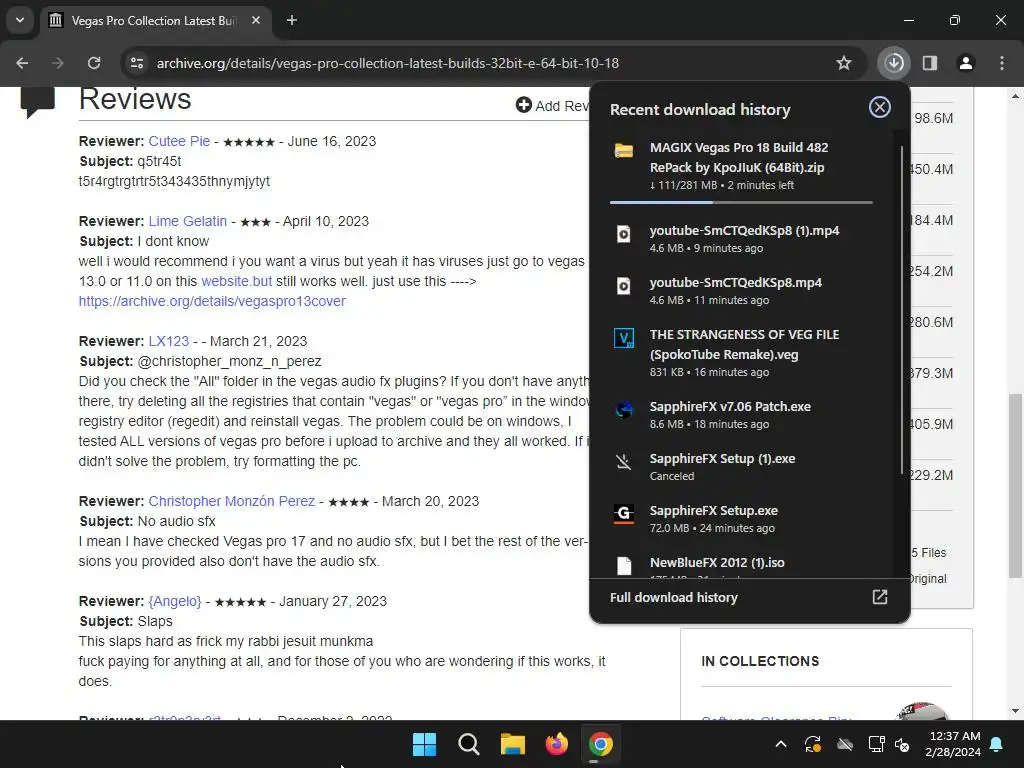Close the Vegas Pro Collection tab
1024x768 pixels.
(x=256, y=20)
